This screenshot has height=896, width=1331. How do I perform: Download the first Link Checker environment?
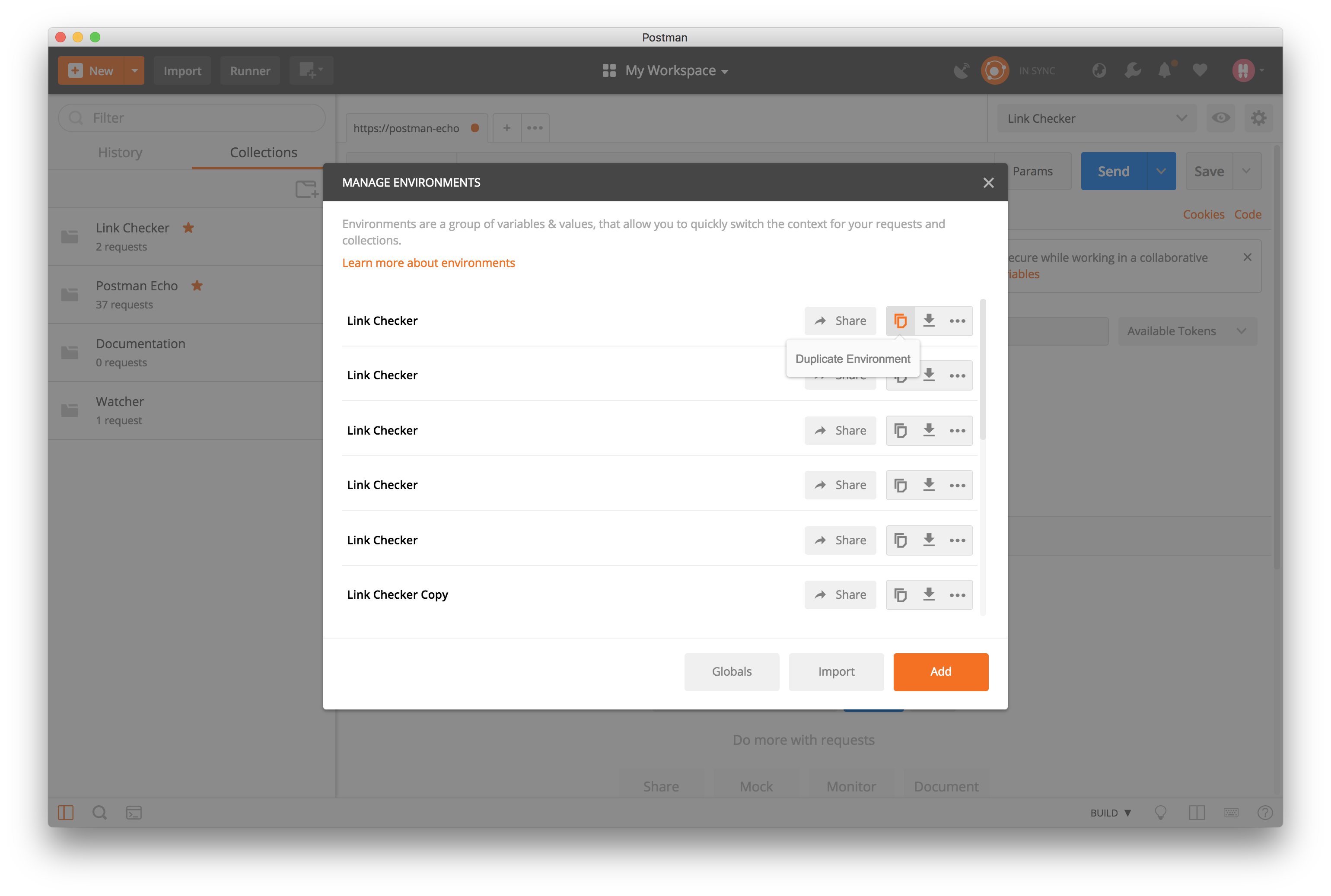pyautogui.click(x=929, y=321)
